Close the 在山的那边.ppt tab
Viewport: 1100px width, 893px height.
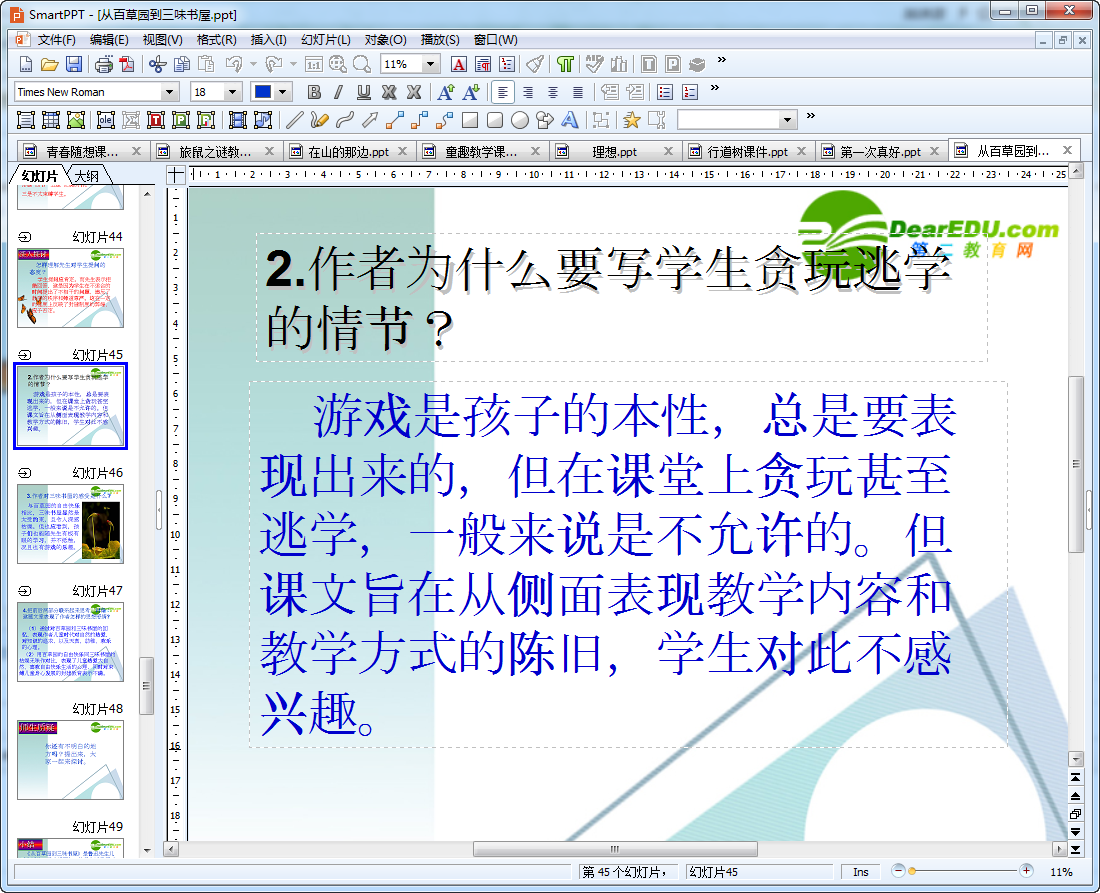tap(403, 151)
